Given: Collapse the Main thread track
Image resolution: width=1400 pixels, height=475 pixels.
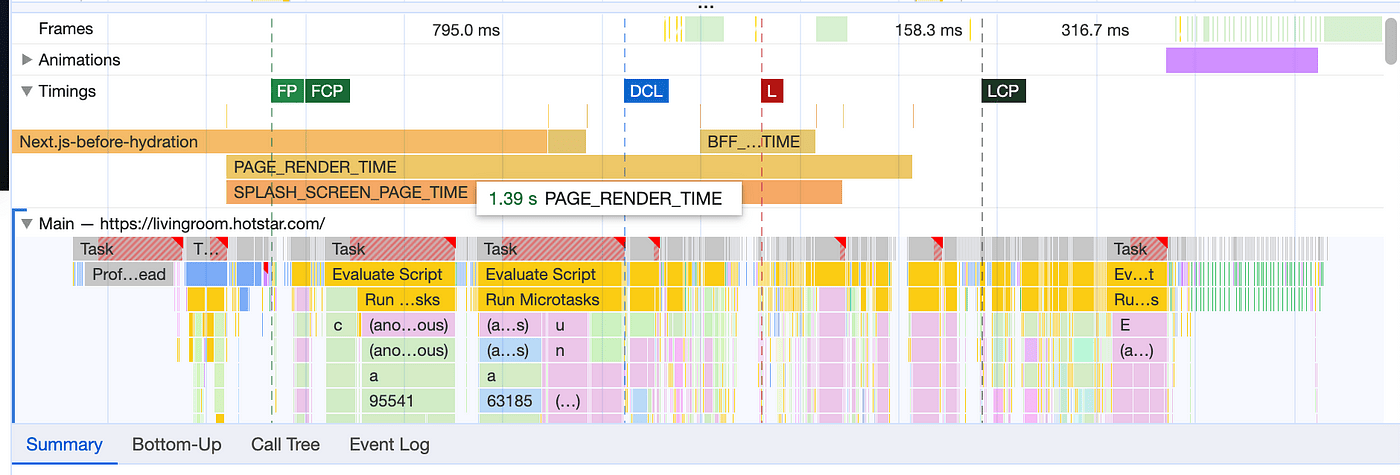Looking at the screenshot, I should [x=27, y=224].
